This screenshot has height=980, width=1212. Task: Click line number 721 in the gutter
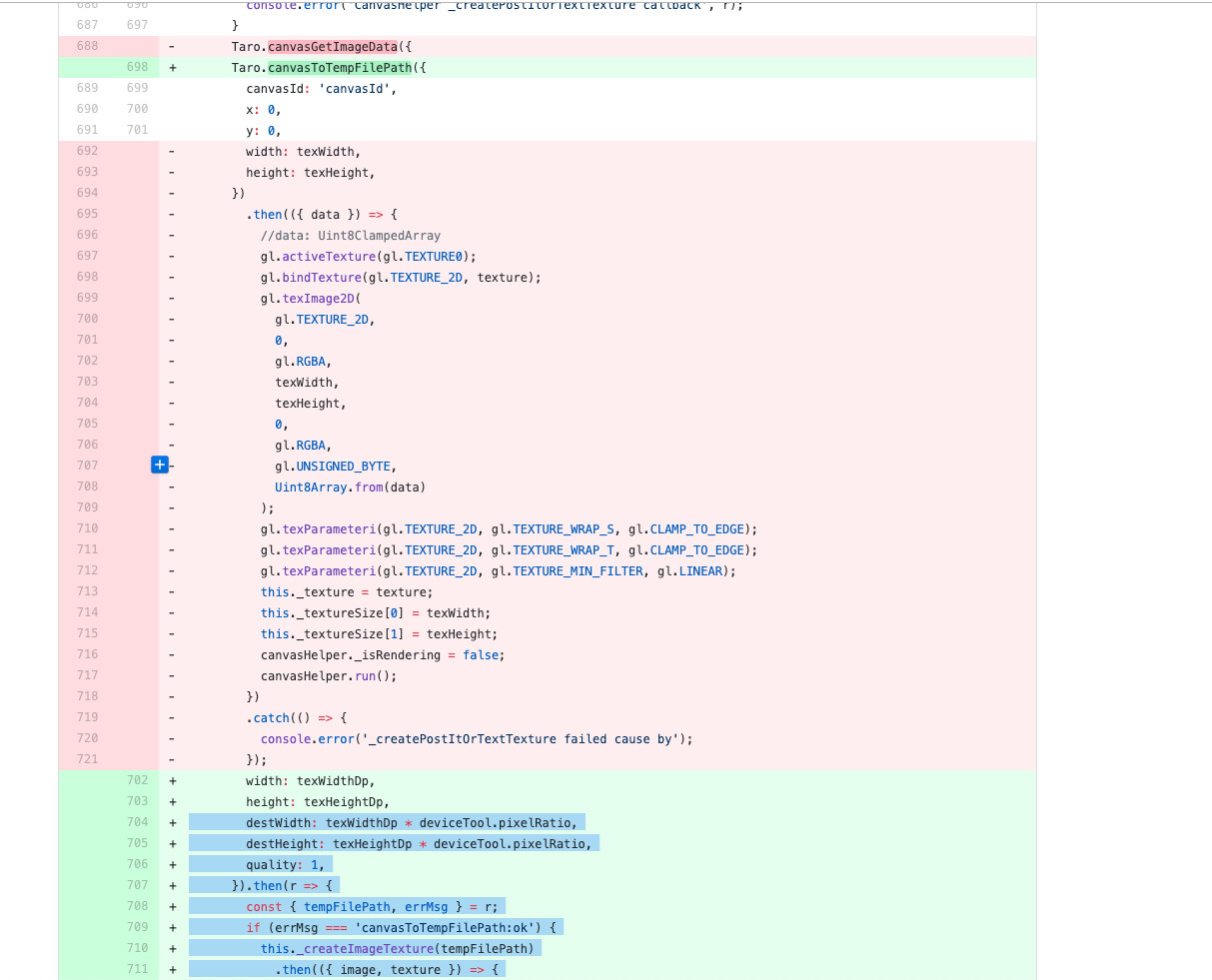(87, 759)
